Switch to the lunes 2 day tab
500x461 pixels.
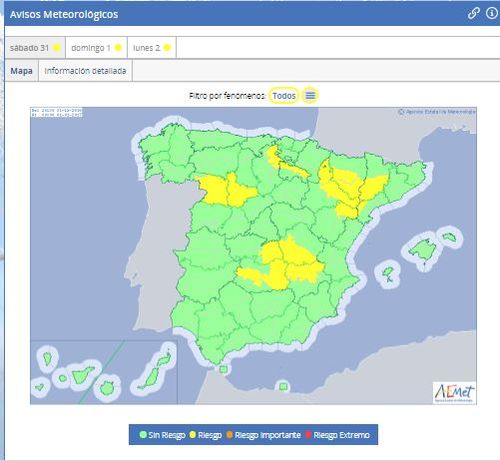click(x=152, y=48)
